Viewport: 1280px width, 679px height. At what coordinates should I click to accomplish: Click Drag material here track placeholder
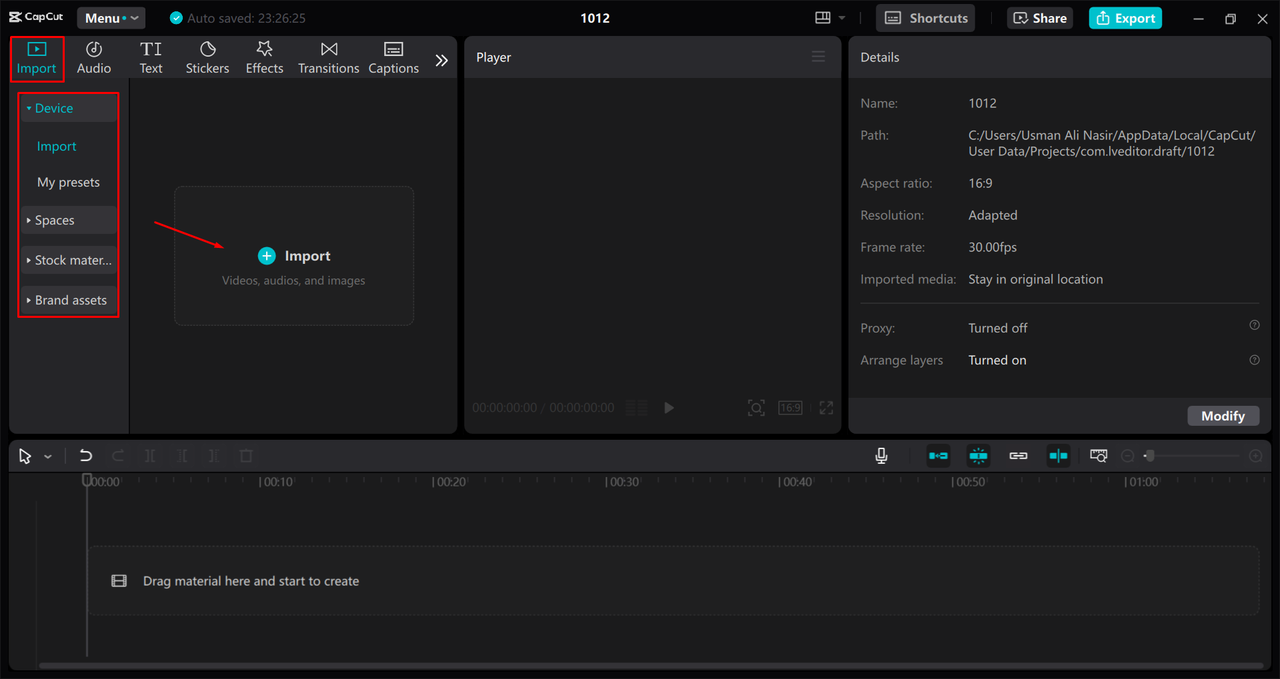tap(673, 580)
